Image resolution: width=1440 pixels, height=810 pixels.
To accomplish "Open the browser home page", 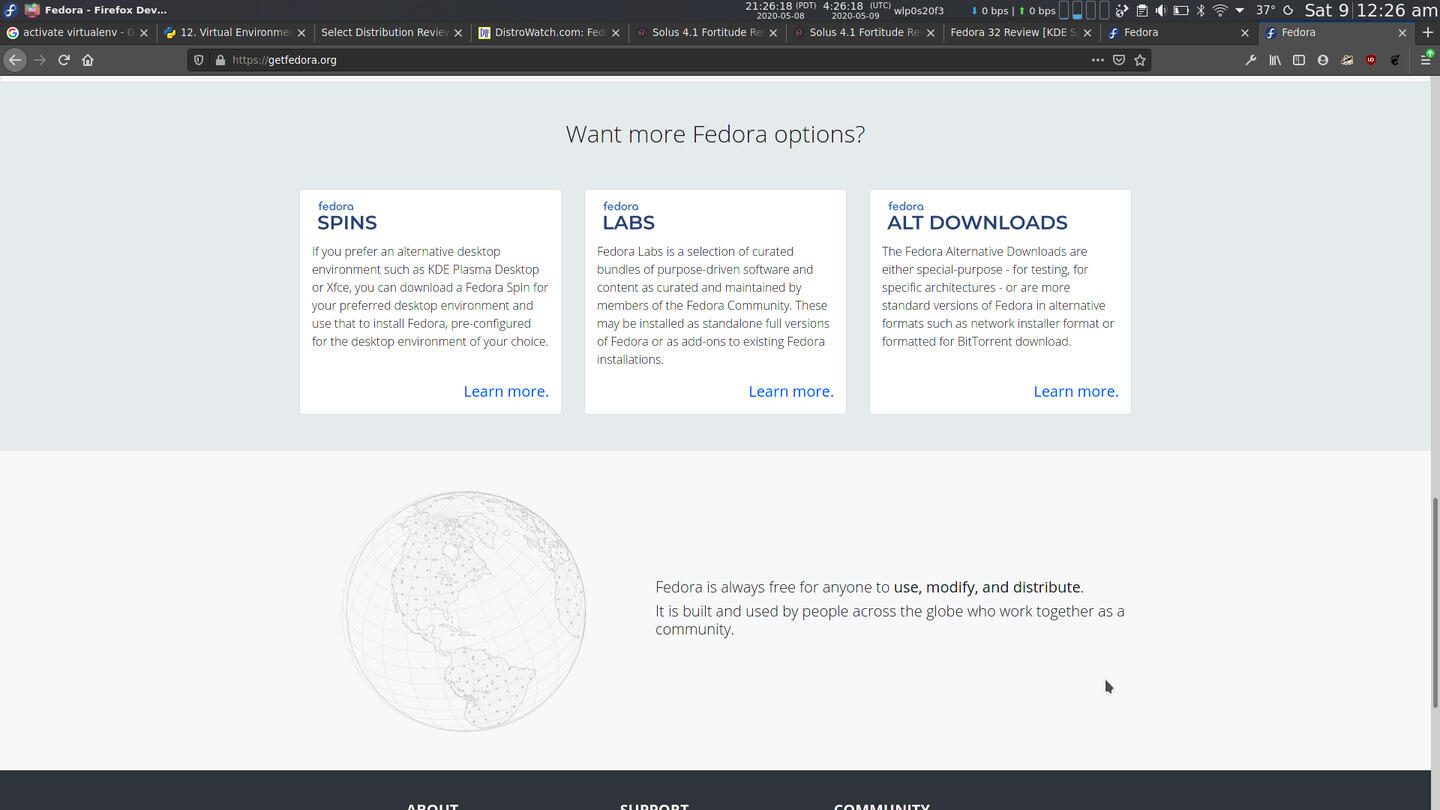I will point(88,60).
